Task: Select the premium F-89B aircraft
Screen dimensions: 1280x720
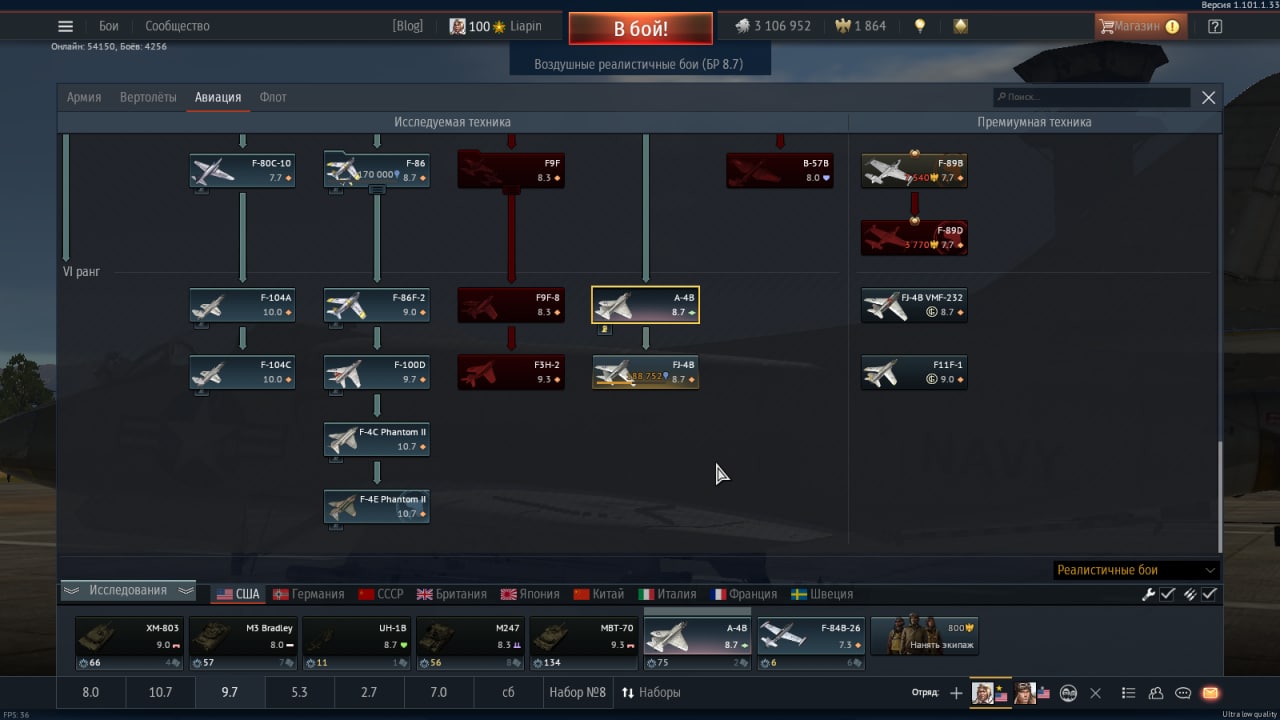Action: pyautogui.click(x=914, y=170)
